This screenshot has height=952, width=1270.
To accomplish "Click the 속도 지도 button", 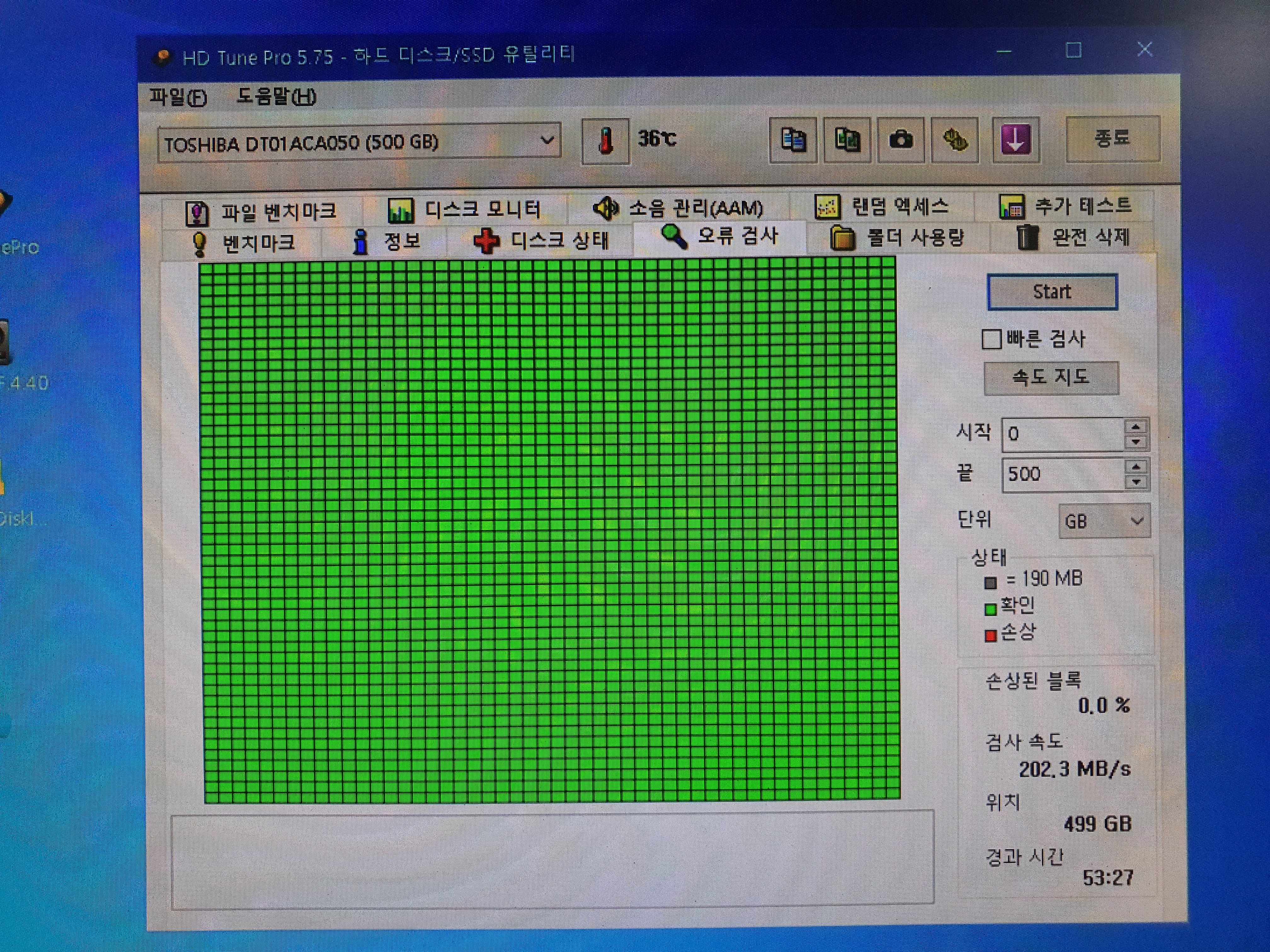I will click(1051, 377).
